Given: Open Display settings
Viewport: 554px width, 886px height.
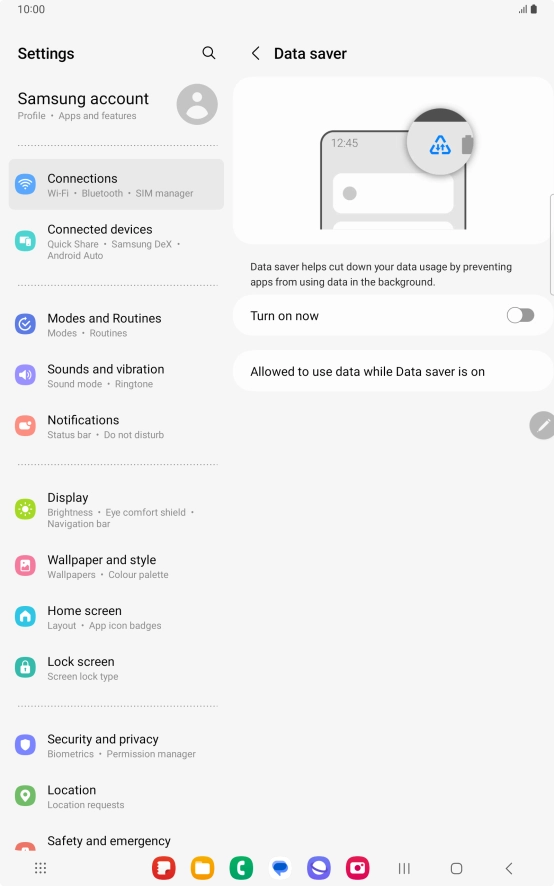Looking at the screenshot, I should pyautogui.click(x=116, y=510).
